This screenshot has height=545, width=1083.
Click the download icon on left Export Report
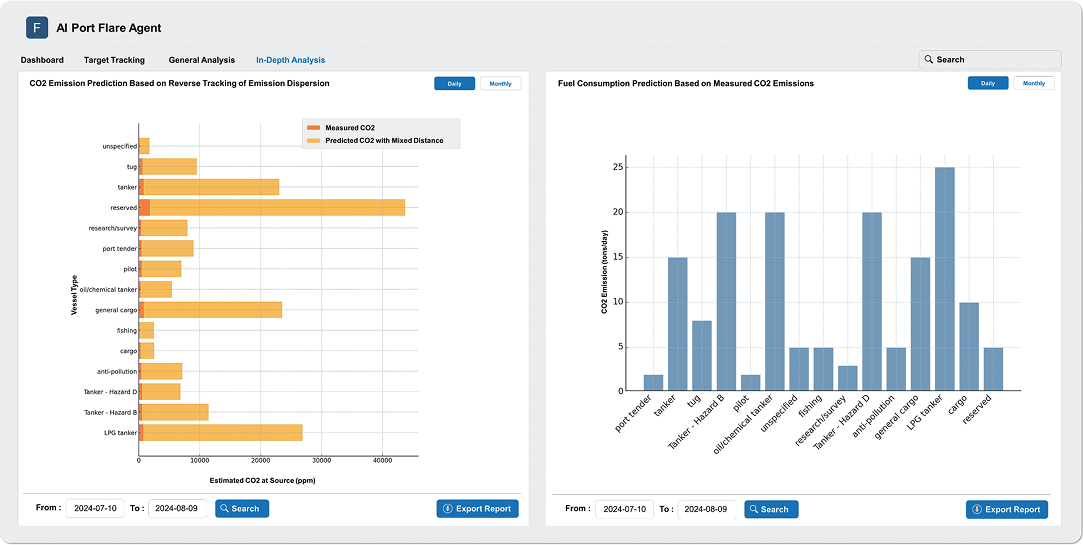pos(447,509)
